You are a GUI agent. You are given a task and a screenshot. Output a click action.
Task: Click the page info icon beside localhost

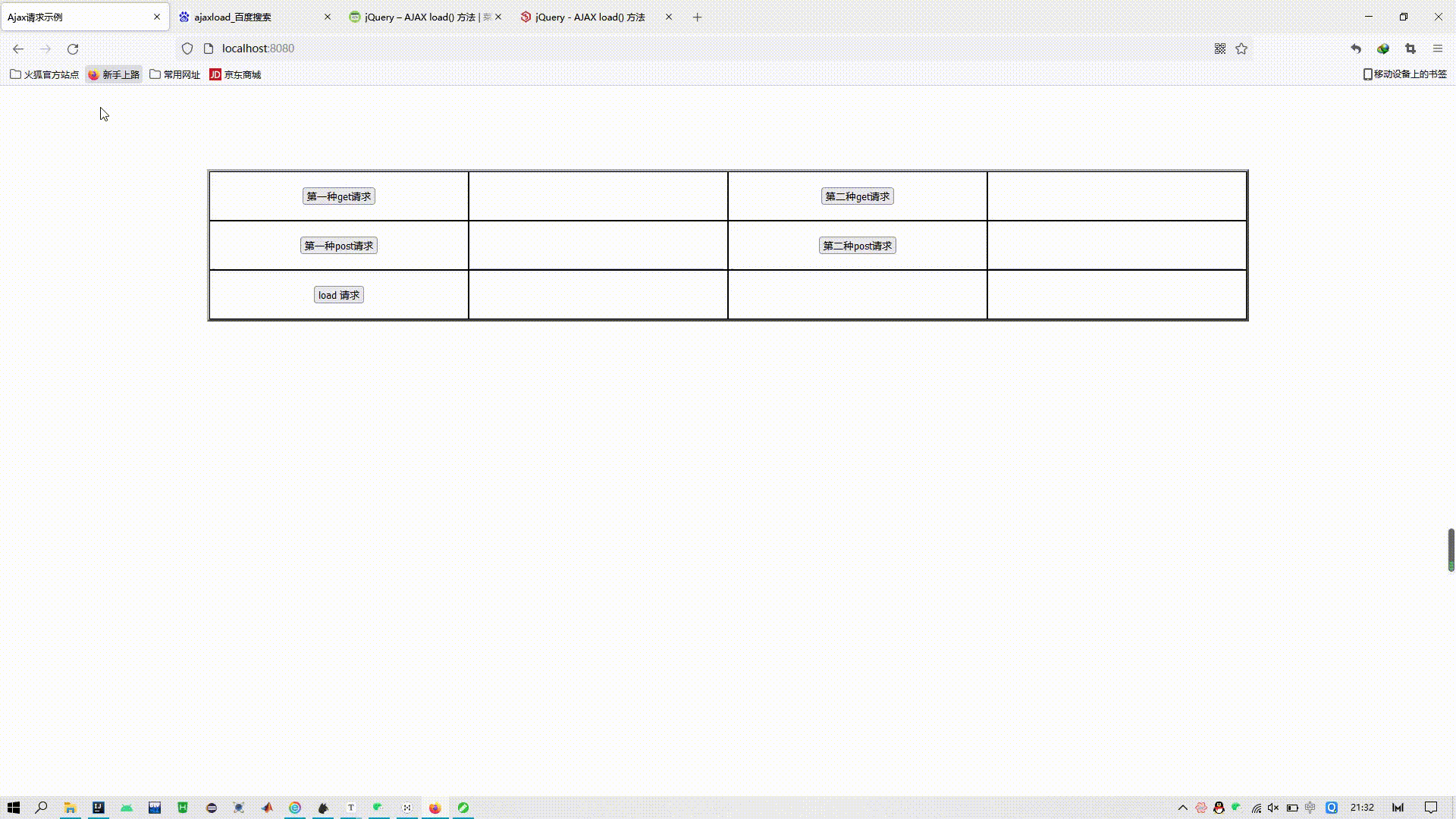pos(209,49)
